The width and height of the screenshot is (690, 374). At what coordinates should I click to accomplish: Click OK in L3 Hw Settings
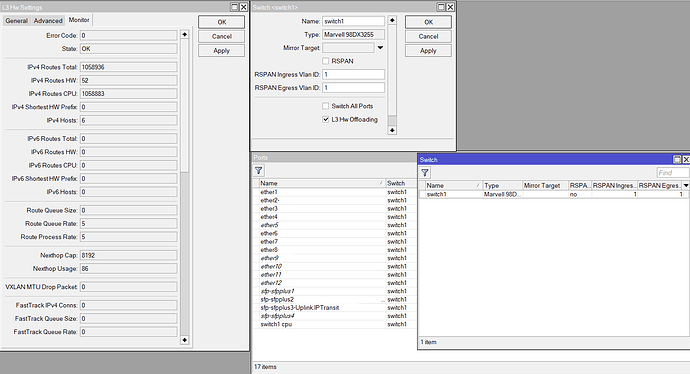click(221, 22)
